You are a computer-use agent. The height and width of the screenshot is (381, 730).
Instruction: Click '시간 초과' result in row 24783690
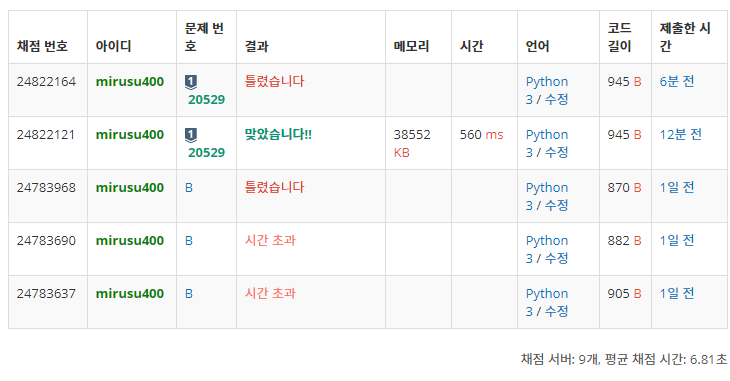(270, 241)
